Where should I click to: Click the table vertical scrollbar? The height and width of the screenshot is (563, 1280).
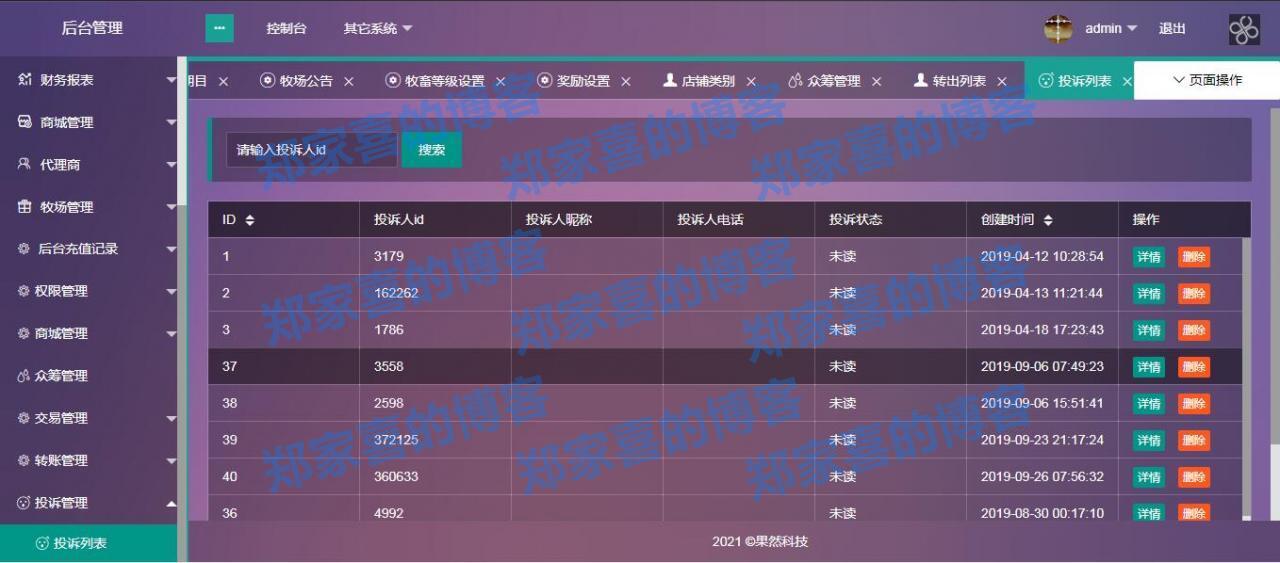tap(1246, 378)
